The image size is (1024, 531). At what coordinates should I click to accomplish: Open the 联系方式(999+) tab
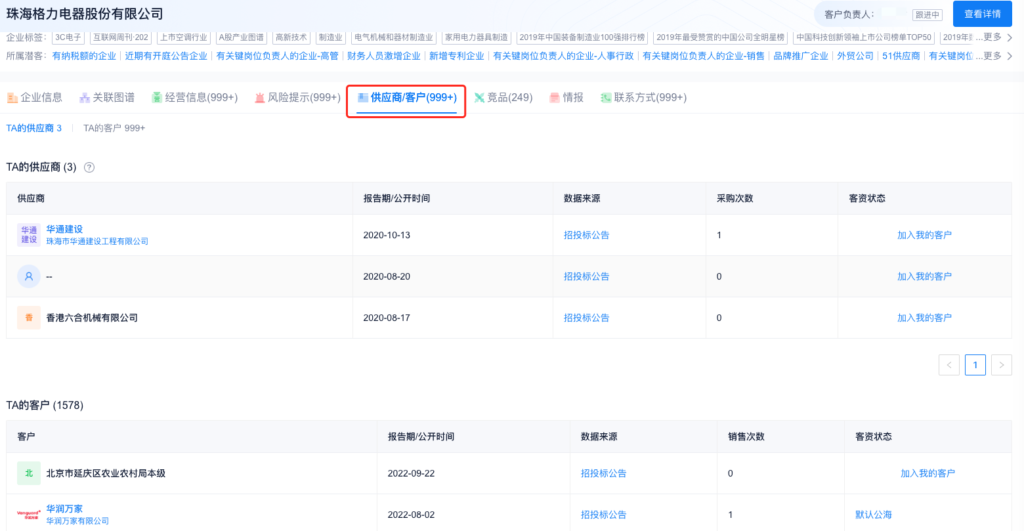click(x=643, y=98)
